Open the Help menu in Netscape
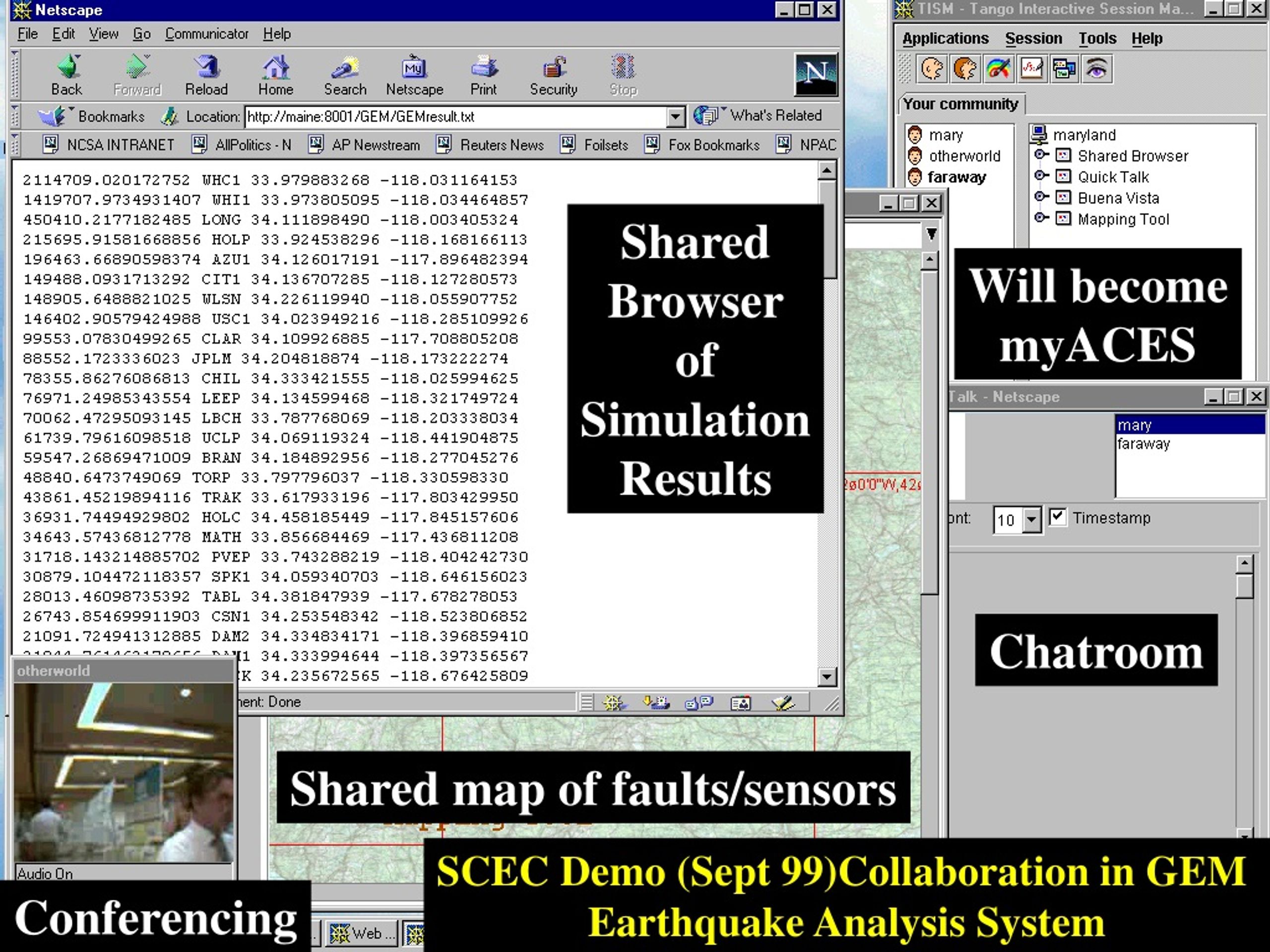Screen dimensions: 1270x952 pos(277,34)
